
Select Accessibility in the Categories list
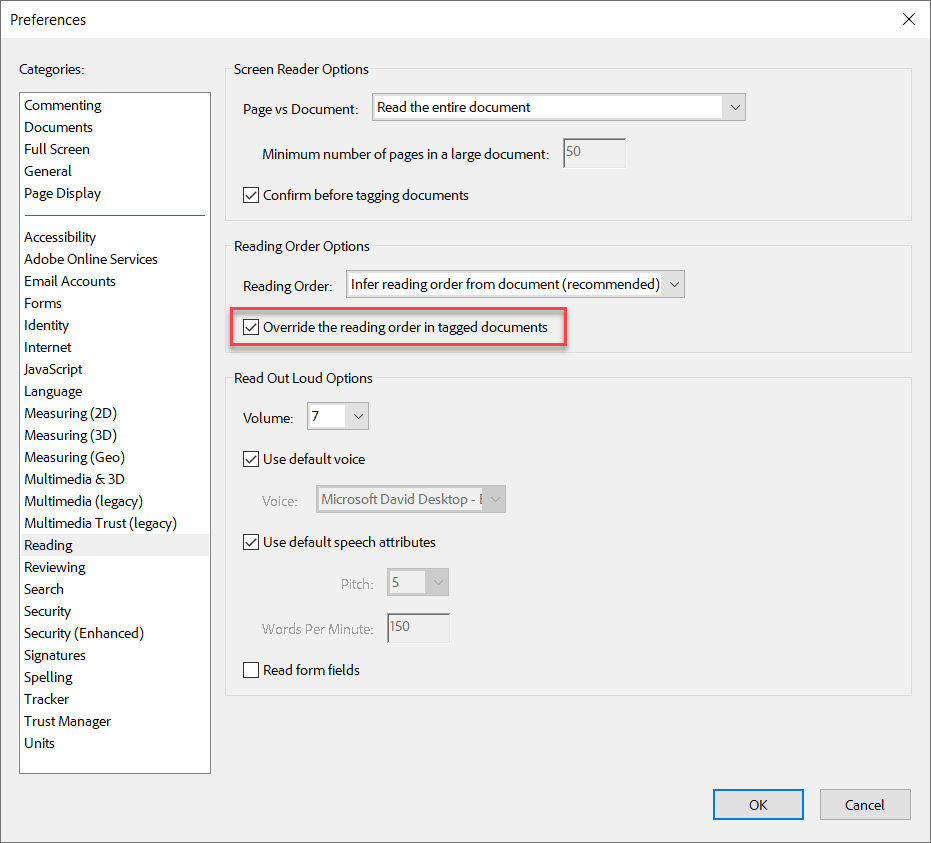(x=60, y=237)
